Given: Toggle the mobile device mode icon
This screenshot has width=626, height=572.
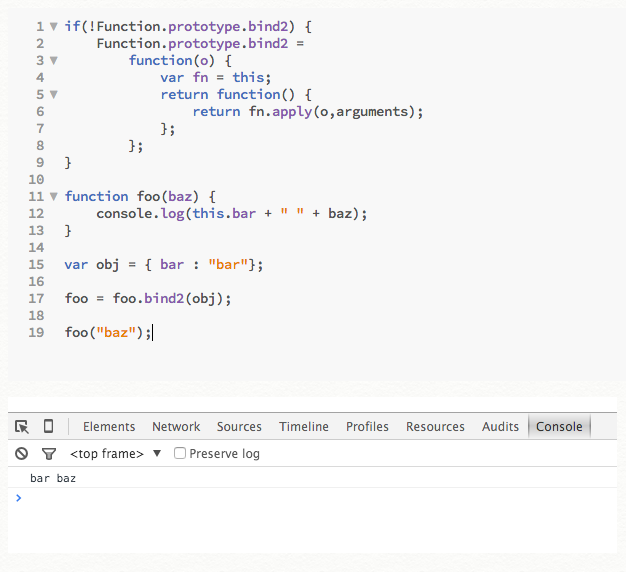Looking at the screenshot, I should [48, 426].
